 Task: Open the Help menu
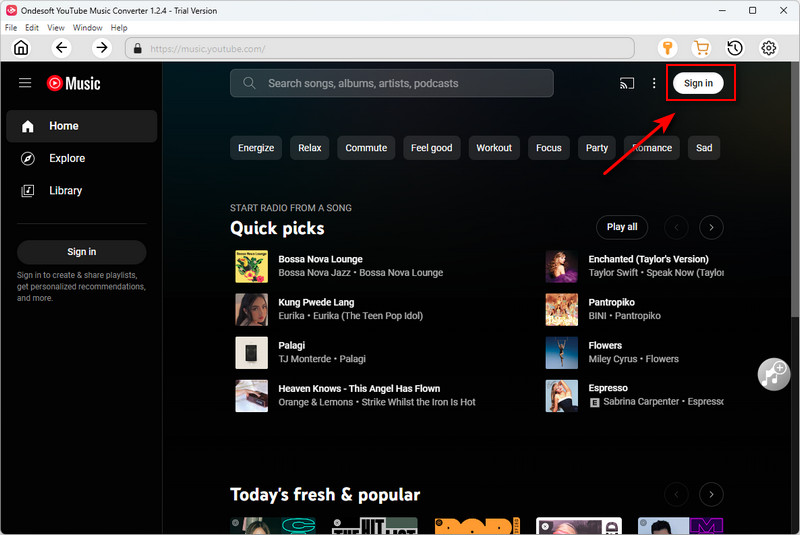coord(119,28)
